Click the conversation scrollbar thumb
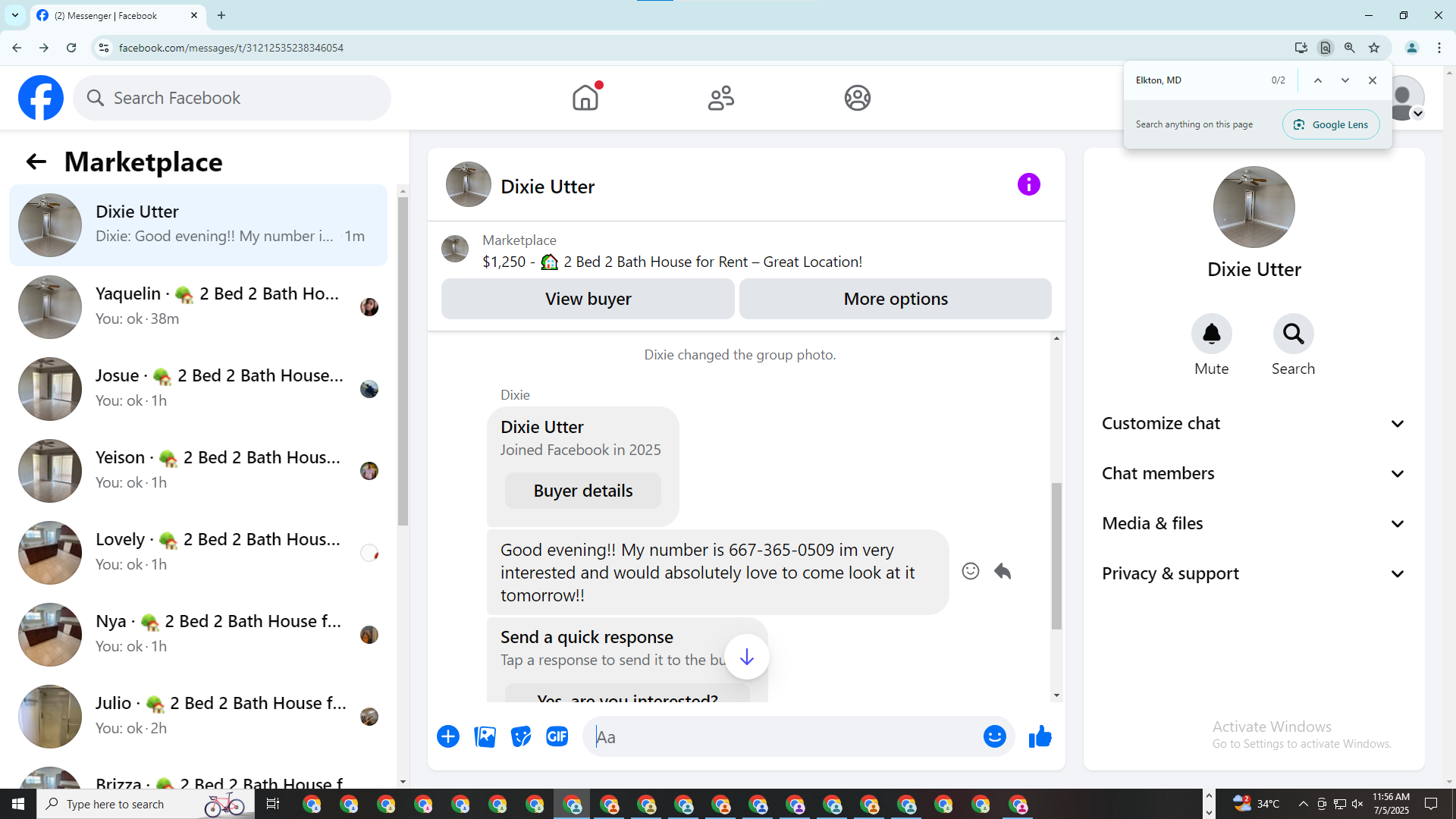1456x819 pixels. click(1056, 555)
